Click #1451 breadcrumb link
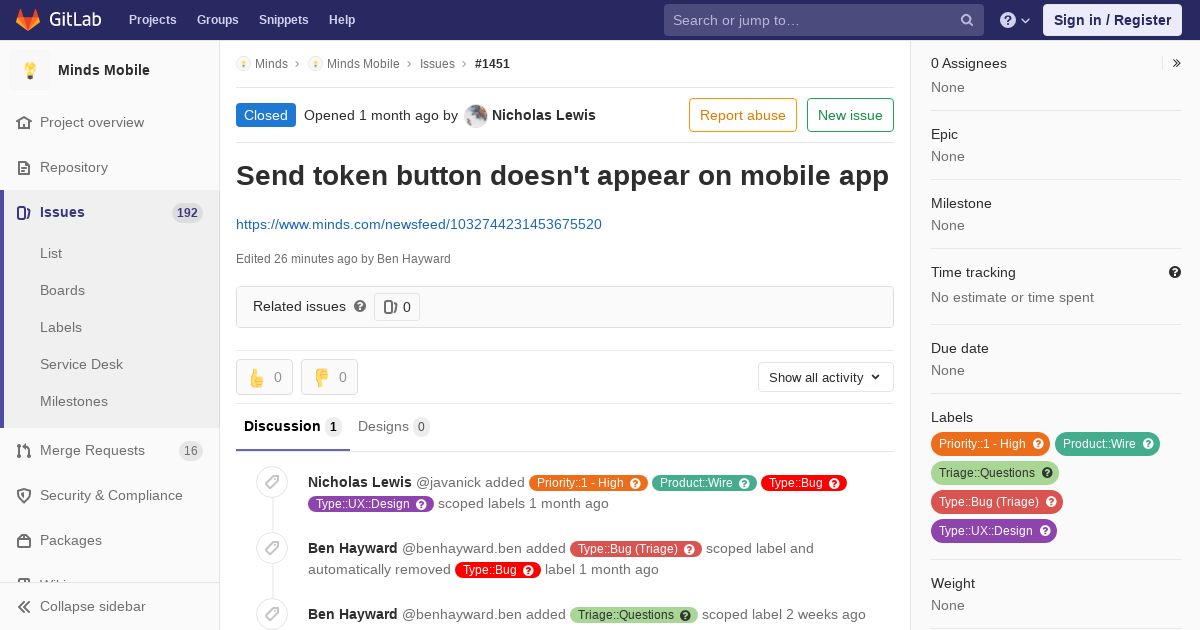 tap(492, 63)
